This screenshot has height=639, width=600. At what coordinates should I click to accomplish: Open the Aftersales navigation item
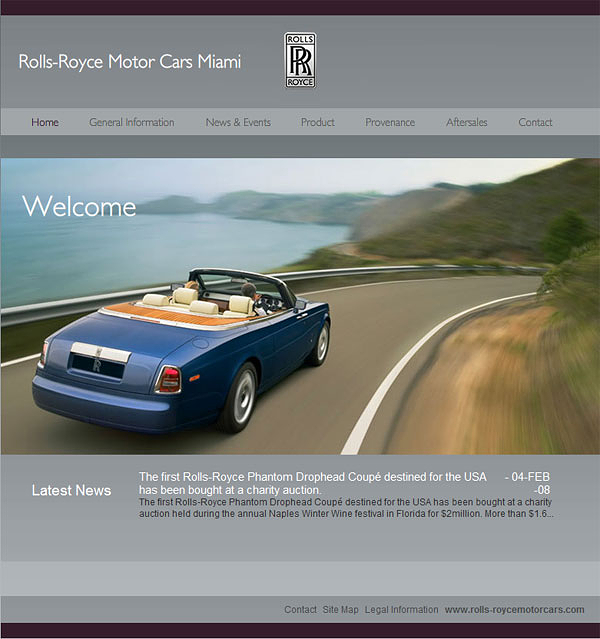(466, 122)
